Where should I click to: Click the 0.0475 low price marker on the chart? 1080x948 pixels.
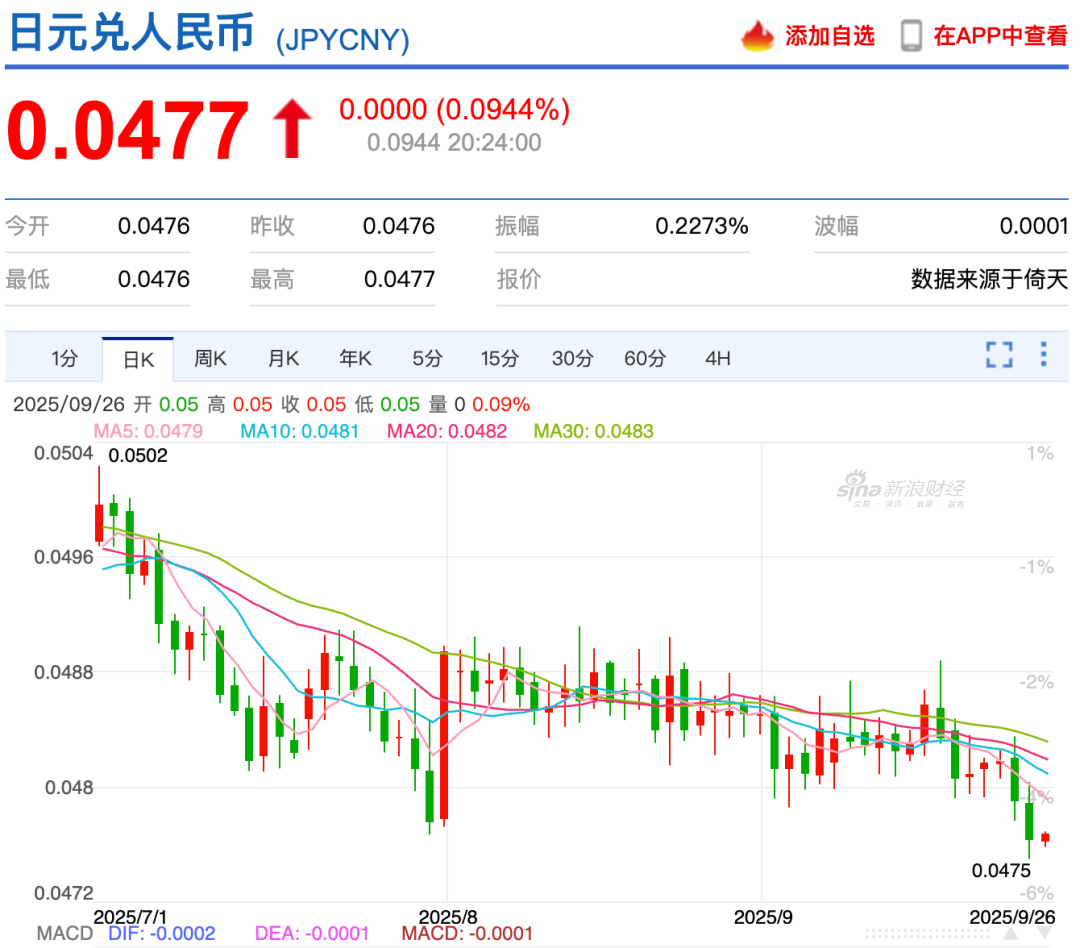[1001, 871]
